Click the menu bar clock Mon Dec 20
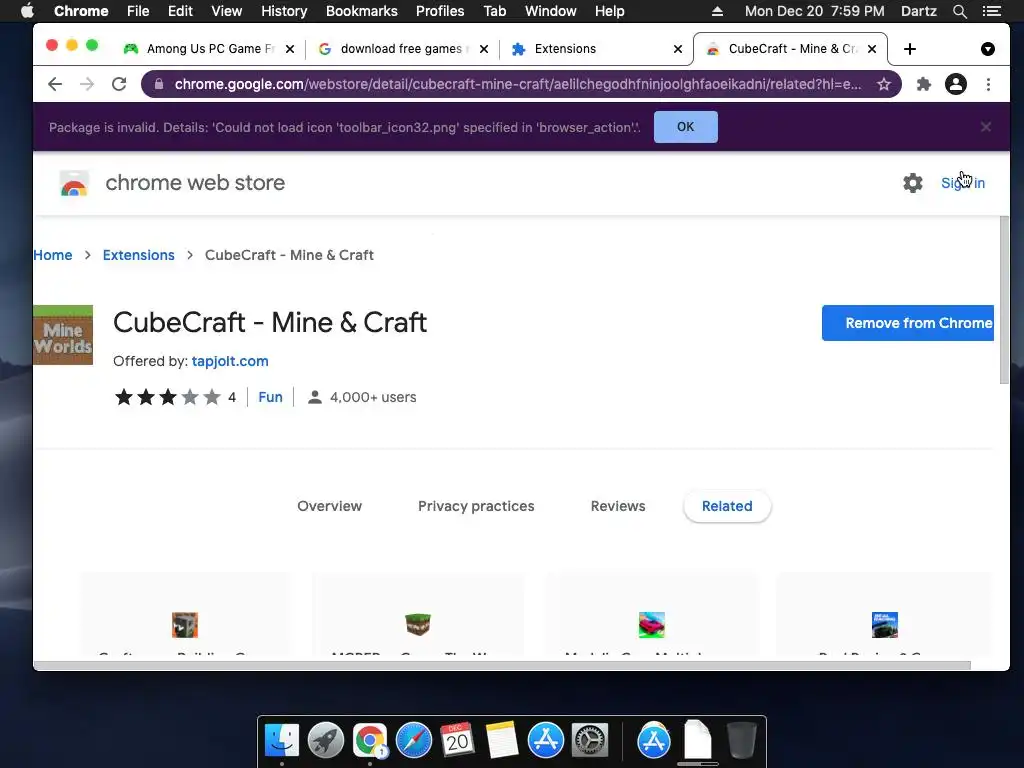This screenshot has height=768, width=1024. pos(814,11)
